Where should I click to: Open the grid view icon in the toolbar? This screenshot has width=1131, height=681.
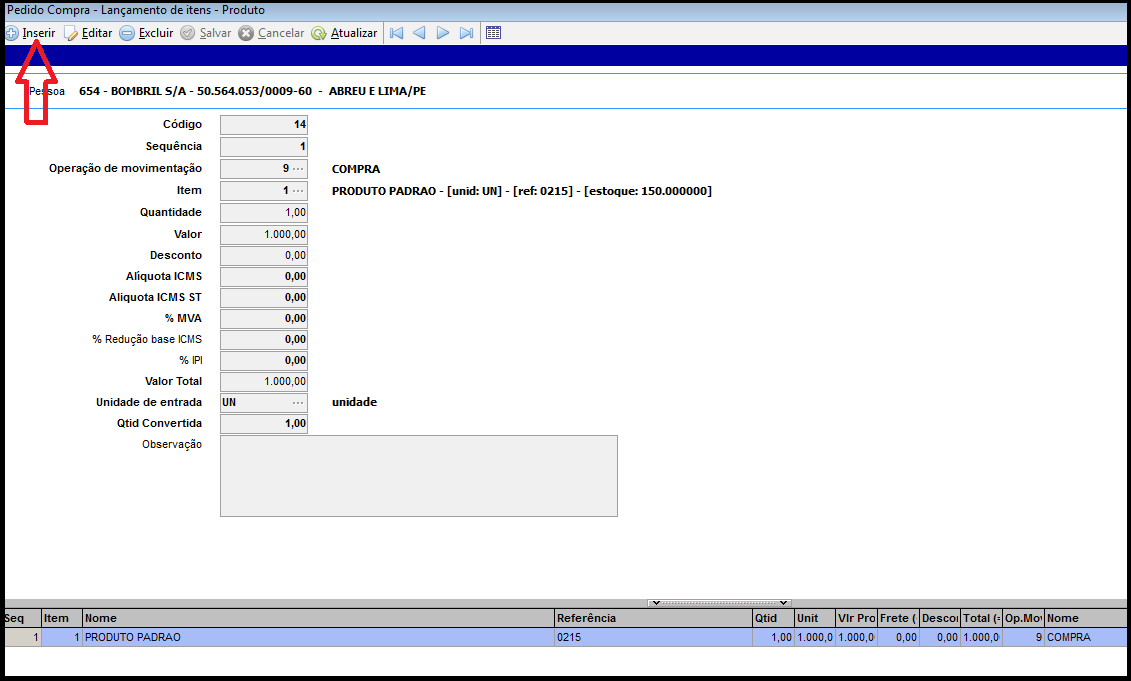coord(493,33)
